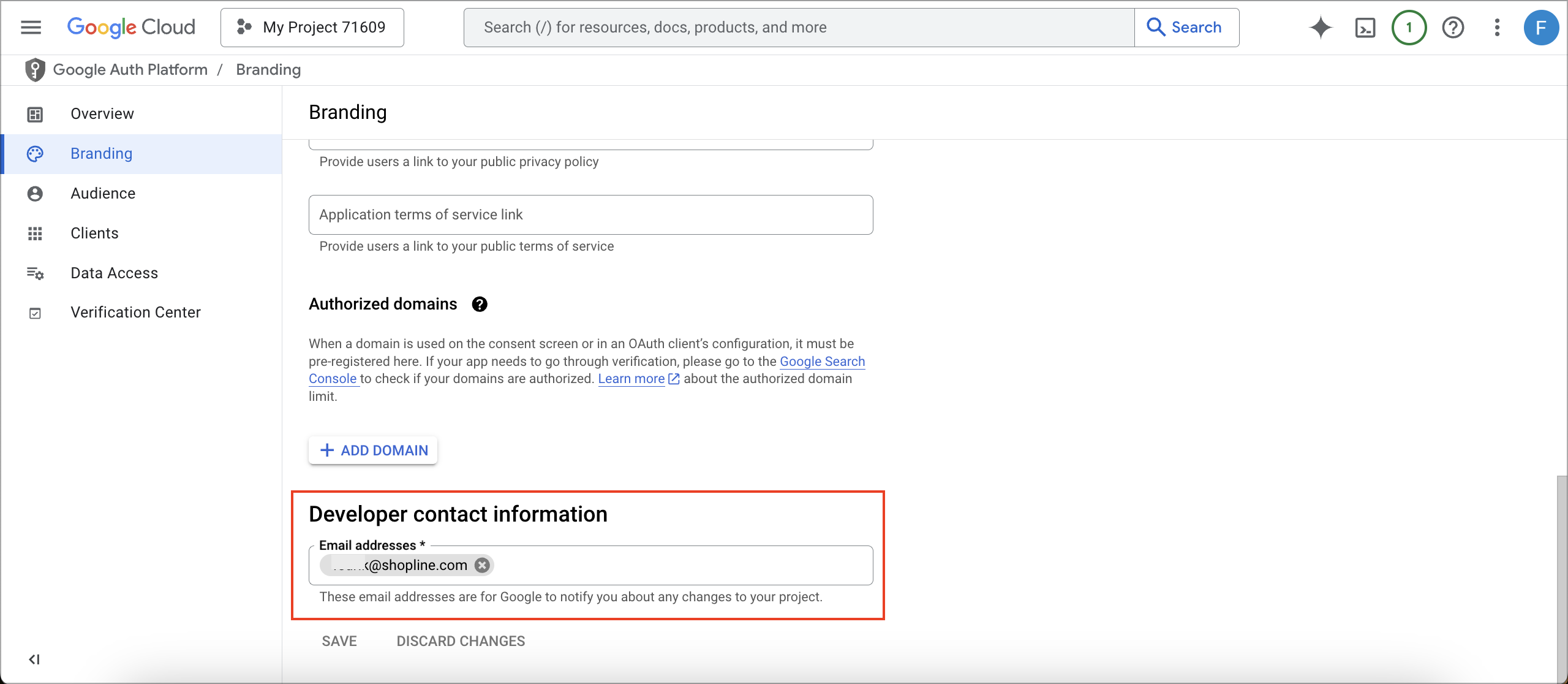Click the SAVE button
This screenshot has height=684, width=1568.
tap(339, 641)
